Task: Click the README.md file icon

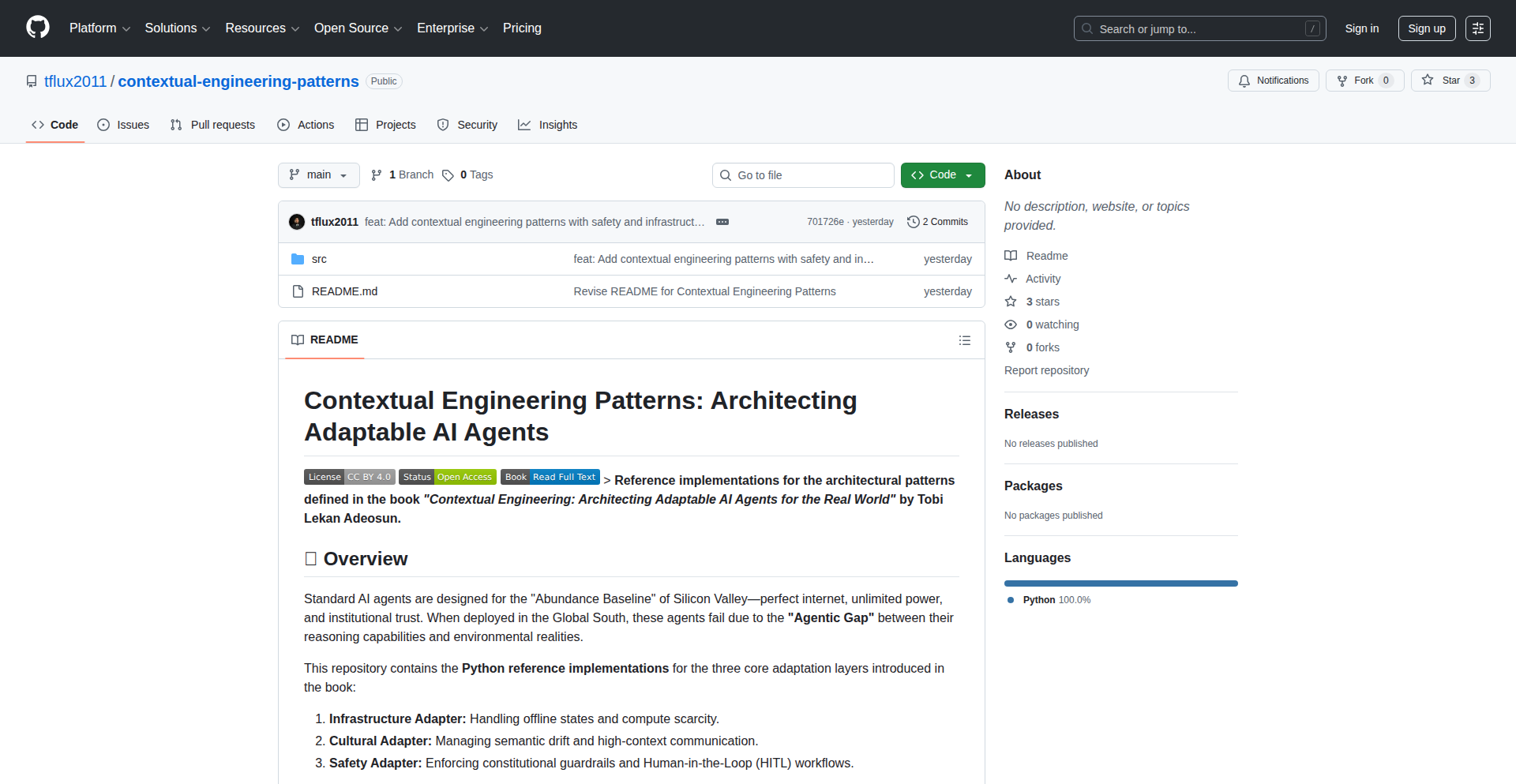Action: click(298, 291)
